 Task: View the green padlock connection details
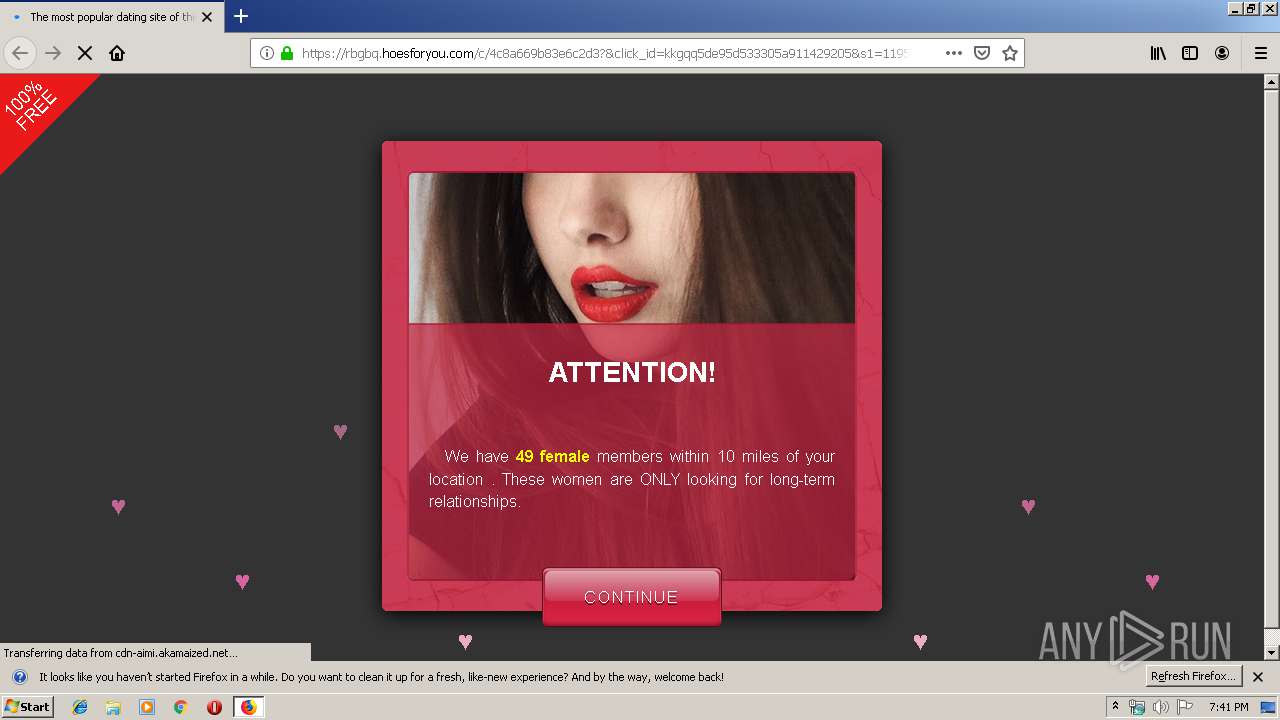287,53
